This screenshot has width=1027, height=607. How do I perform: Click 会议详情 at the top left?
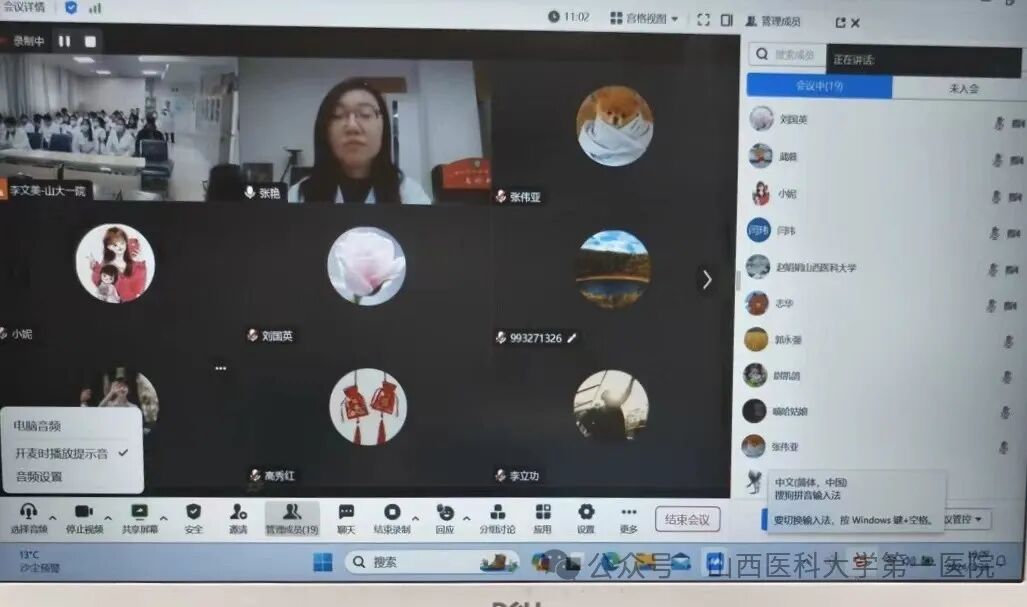[x=25, y=7]
